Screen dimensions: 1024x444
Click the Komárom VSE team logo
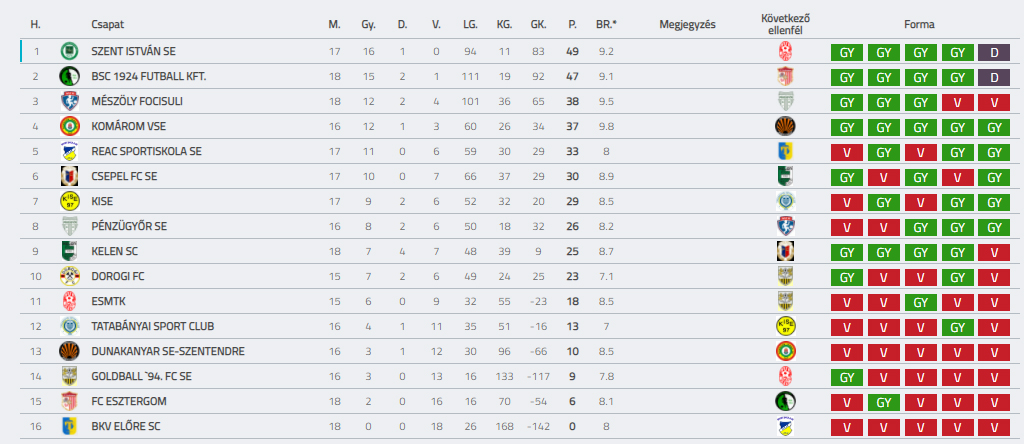[69, 126]
